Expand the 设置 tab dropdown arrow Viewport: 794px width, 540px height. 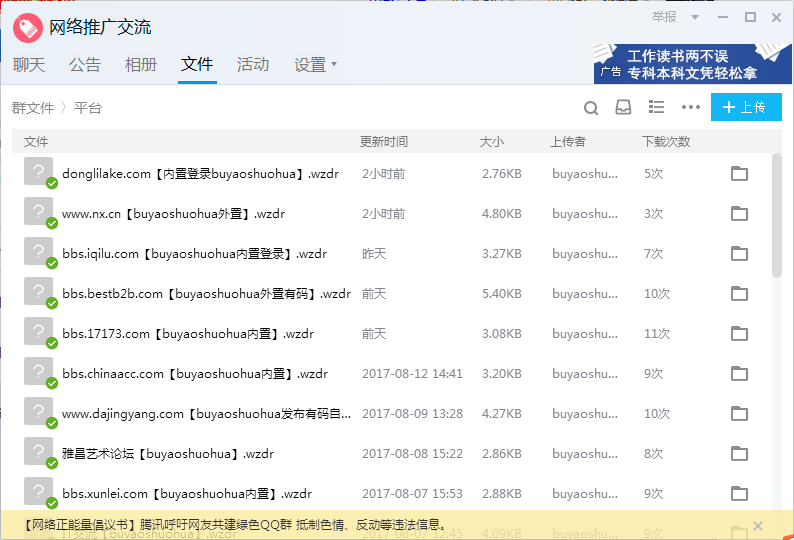click(x=334, y=64)
